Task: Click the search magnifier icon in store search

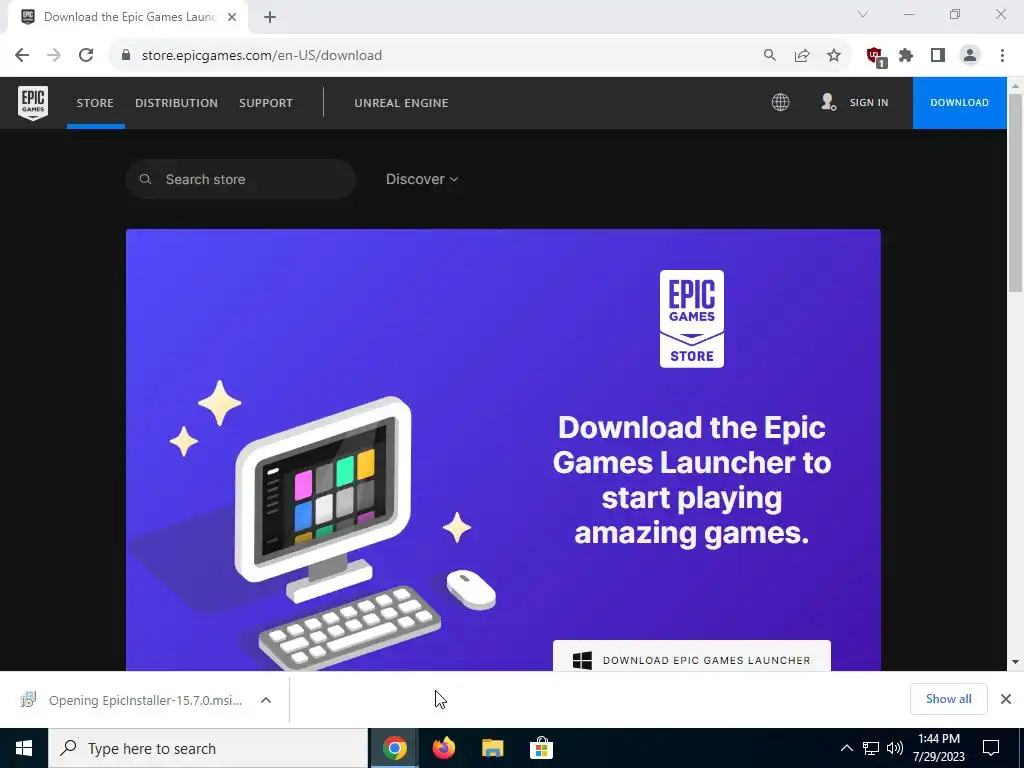Action: click(x=146, y=179)
